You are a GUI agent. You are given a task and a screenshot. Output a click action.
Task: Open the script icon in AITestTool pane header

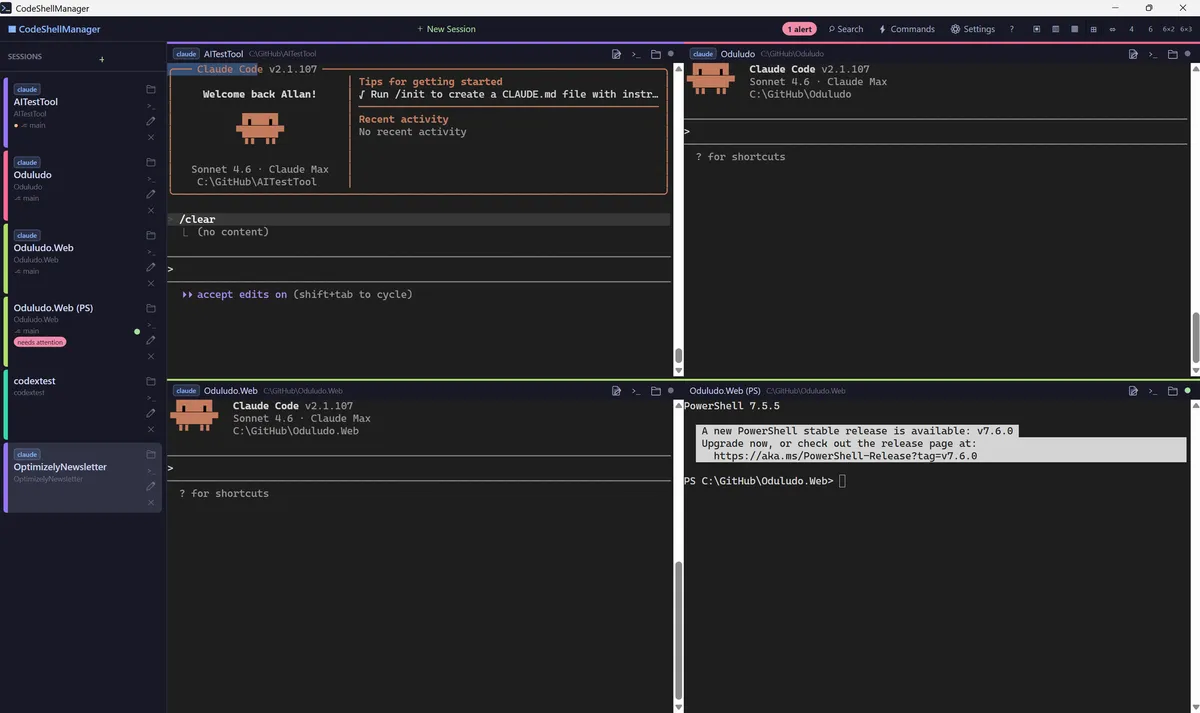tap(617, 54)
